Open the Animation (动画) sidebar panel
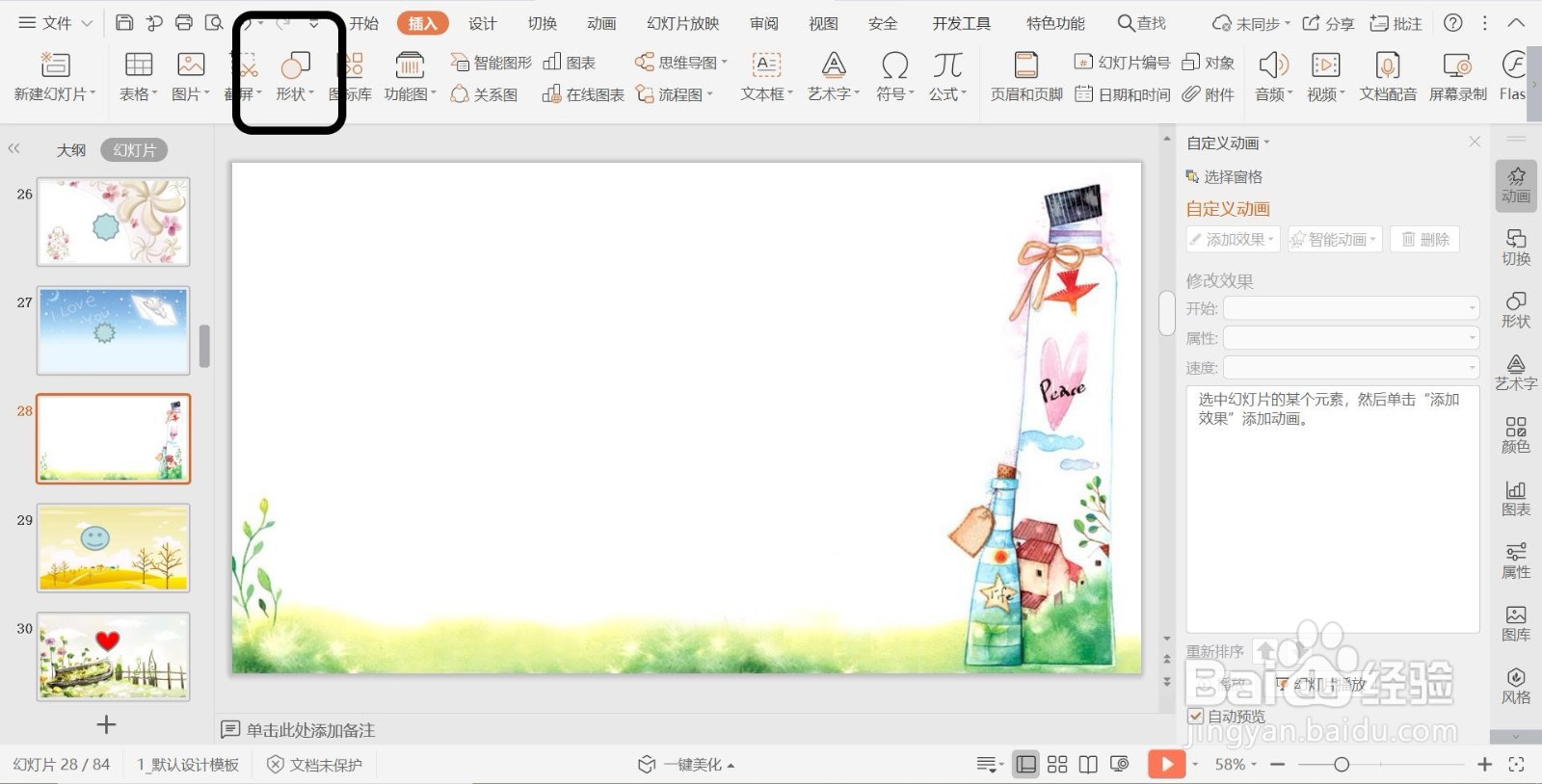 click(x=1516, y=184)
